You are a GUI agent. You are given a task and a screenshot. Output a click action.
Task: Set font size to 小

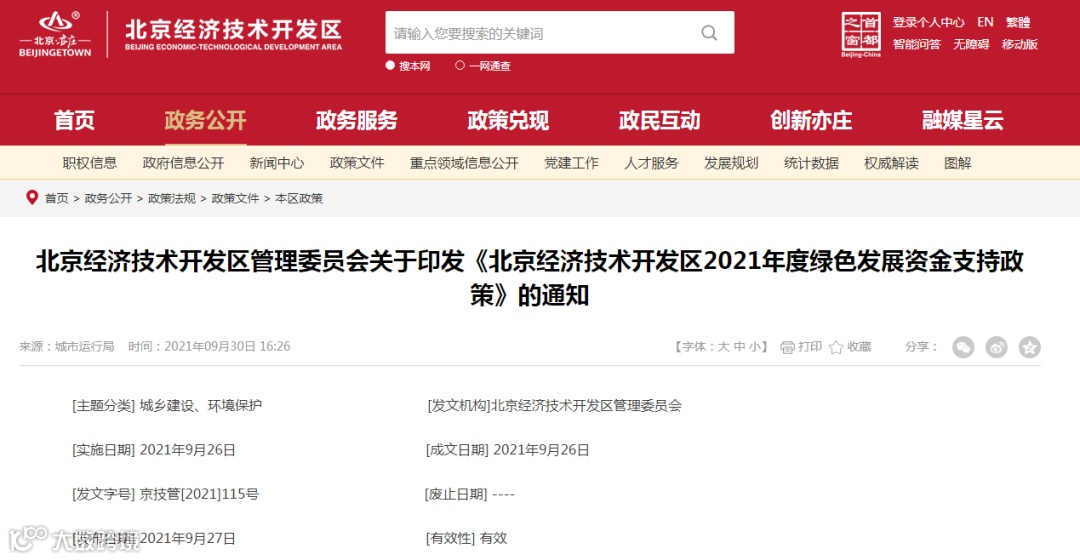[x=755, y=346]
